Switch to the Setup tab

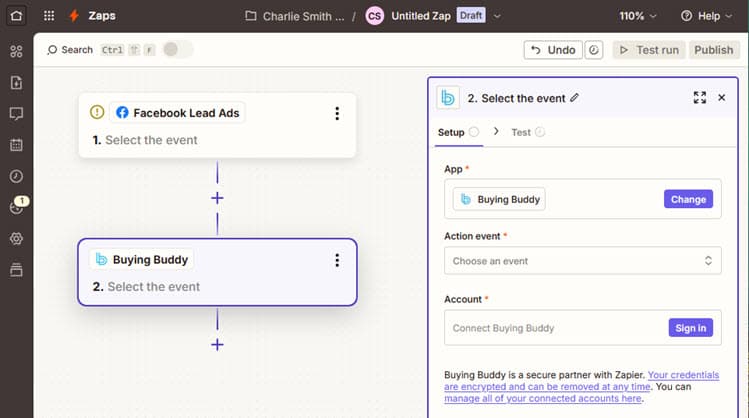(458, 132)
